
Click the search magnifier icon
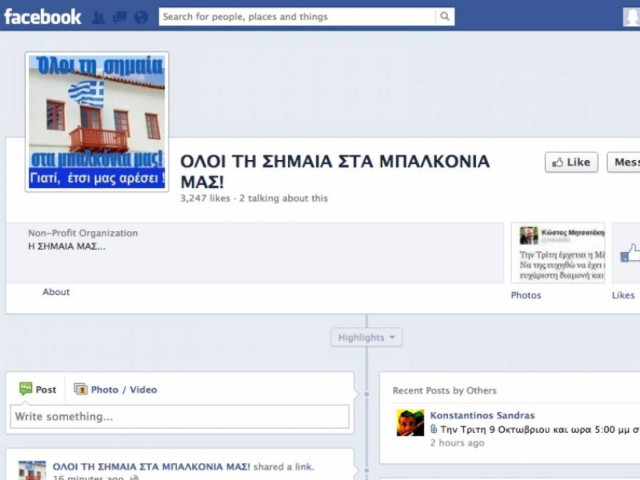(445, 17)
